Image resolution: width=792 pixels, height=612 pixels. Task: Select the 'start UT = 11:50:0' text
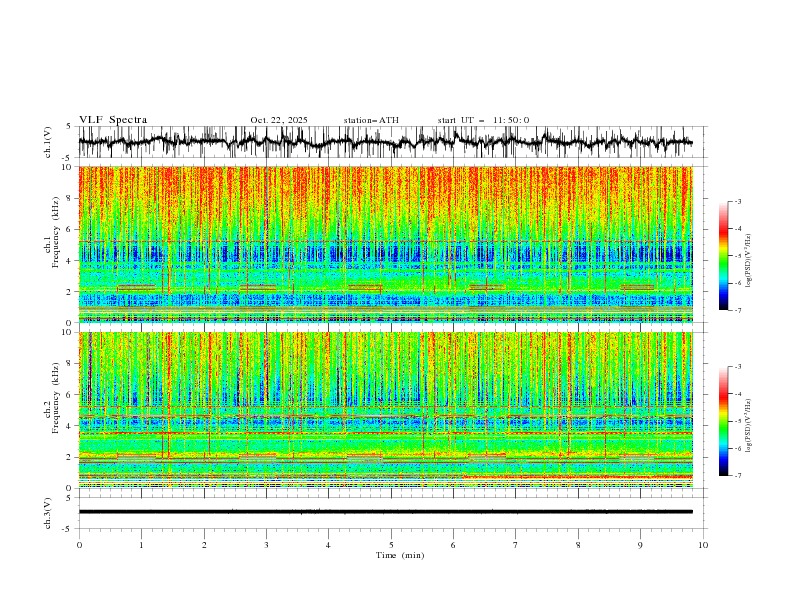(483, 120)
